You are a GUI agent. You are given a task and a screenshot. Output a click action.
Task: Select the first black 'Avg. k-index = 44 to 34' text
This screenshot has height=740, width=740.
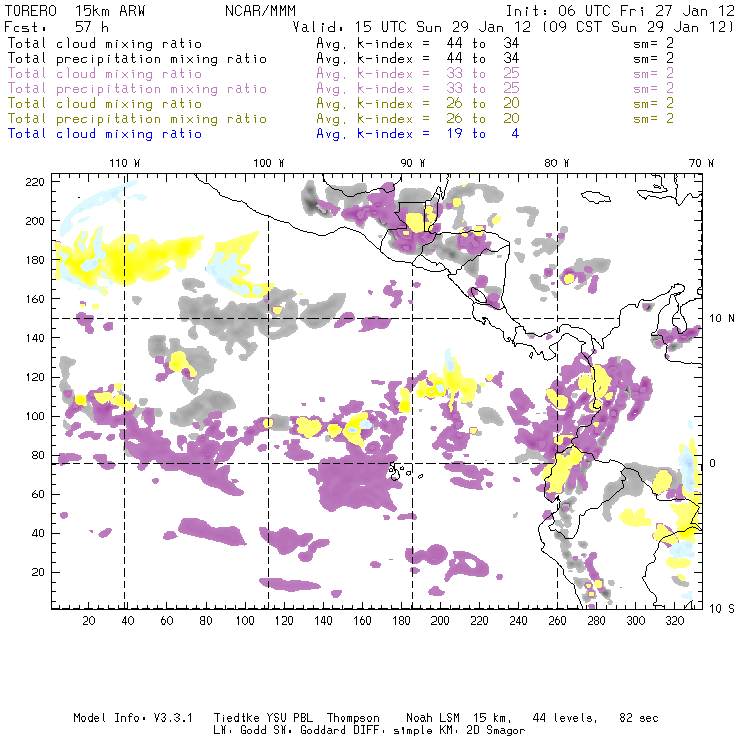tap(418, 43)
